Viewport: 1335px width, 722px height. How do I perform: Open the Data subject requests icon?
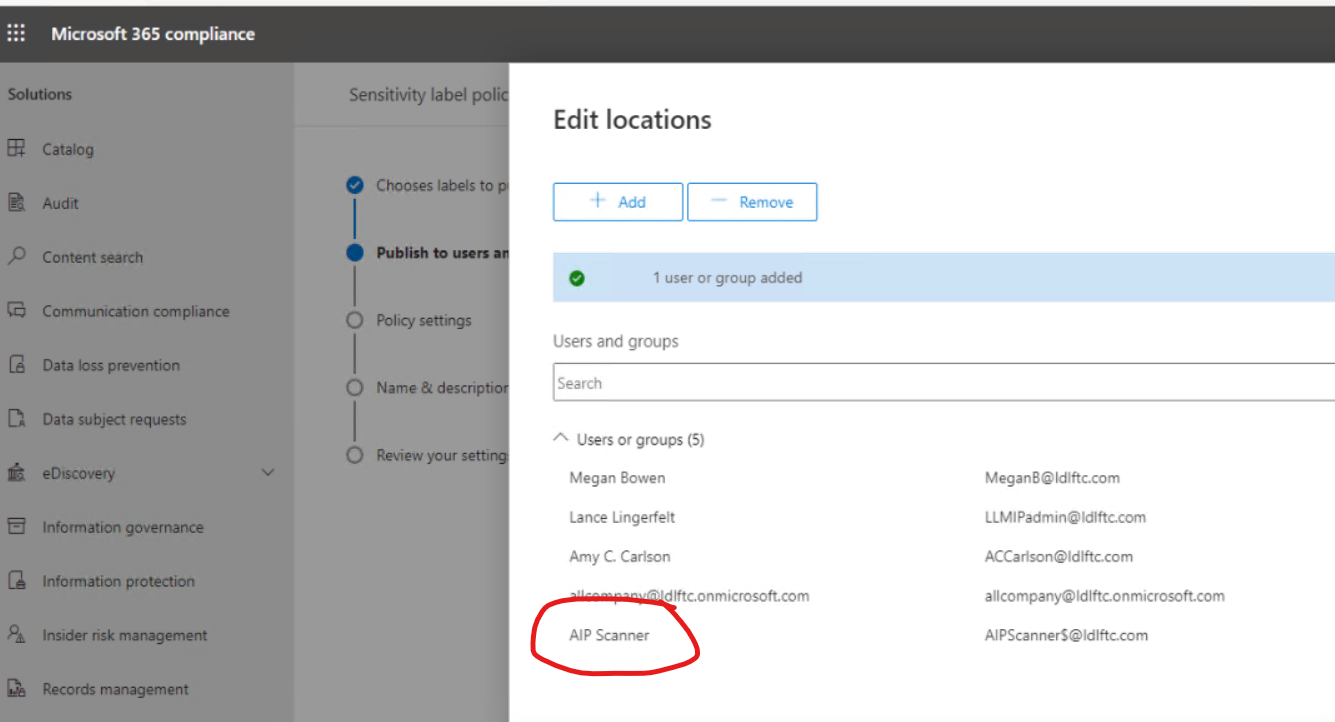pos(16,419)
